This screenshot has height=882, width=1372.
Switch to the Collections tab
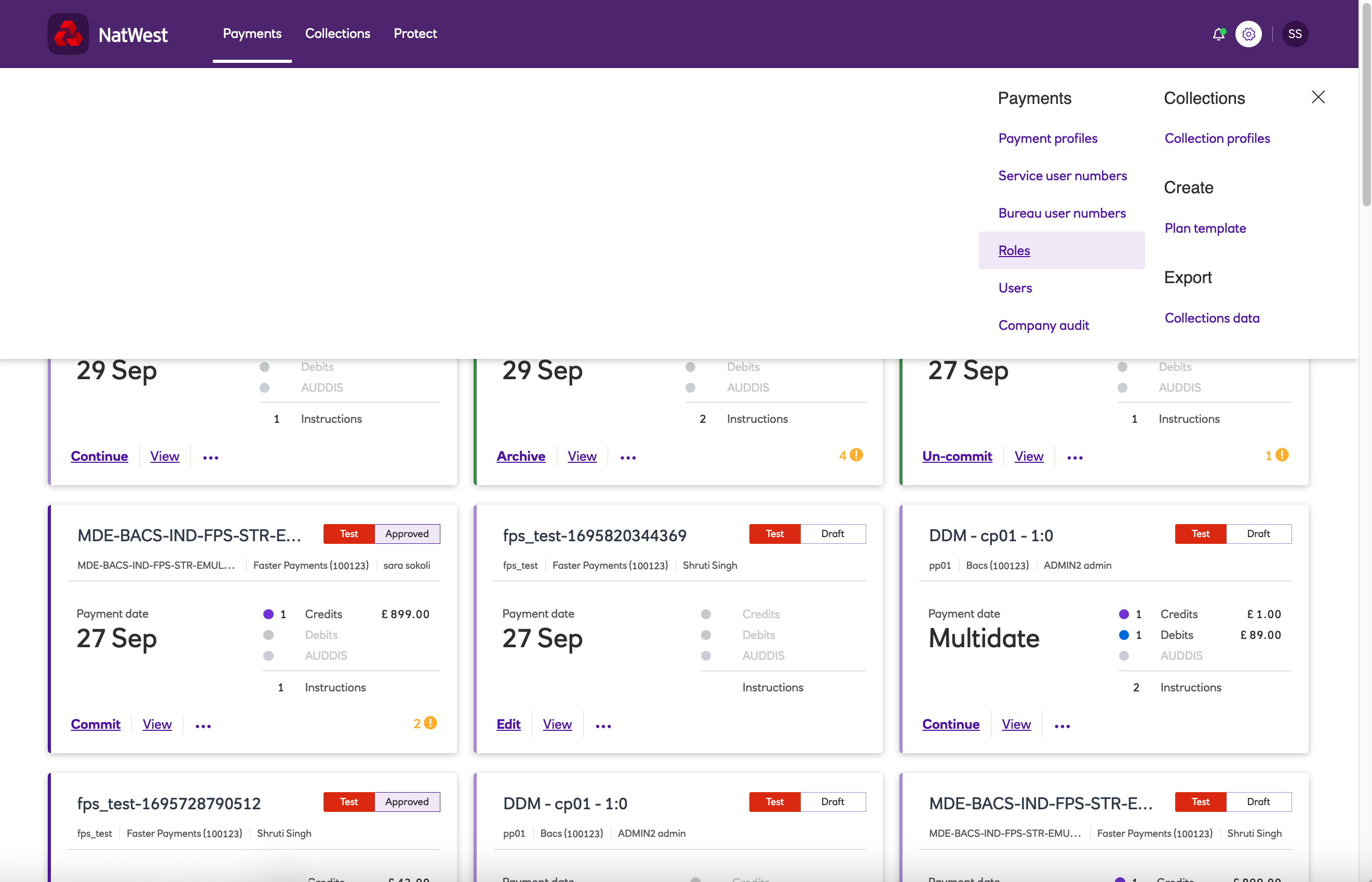(338, 34)
